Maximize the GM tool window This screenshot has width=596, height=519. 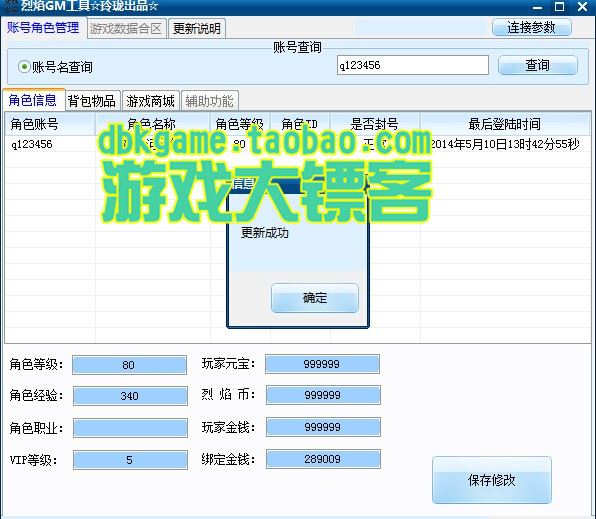pyautogui.click(x=560, y=6)
